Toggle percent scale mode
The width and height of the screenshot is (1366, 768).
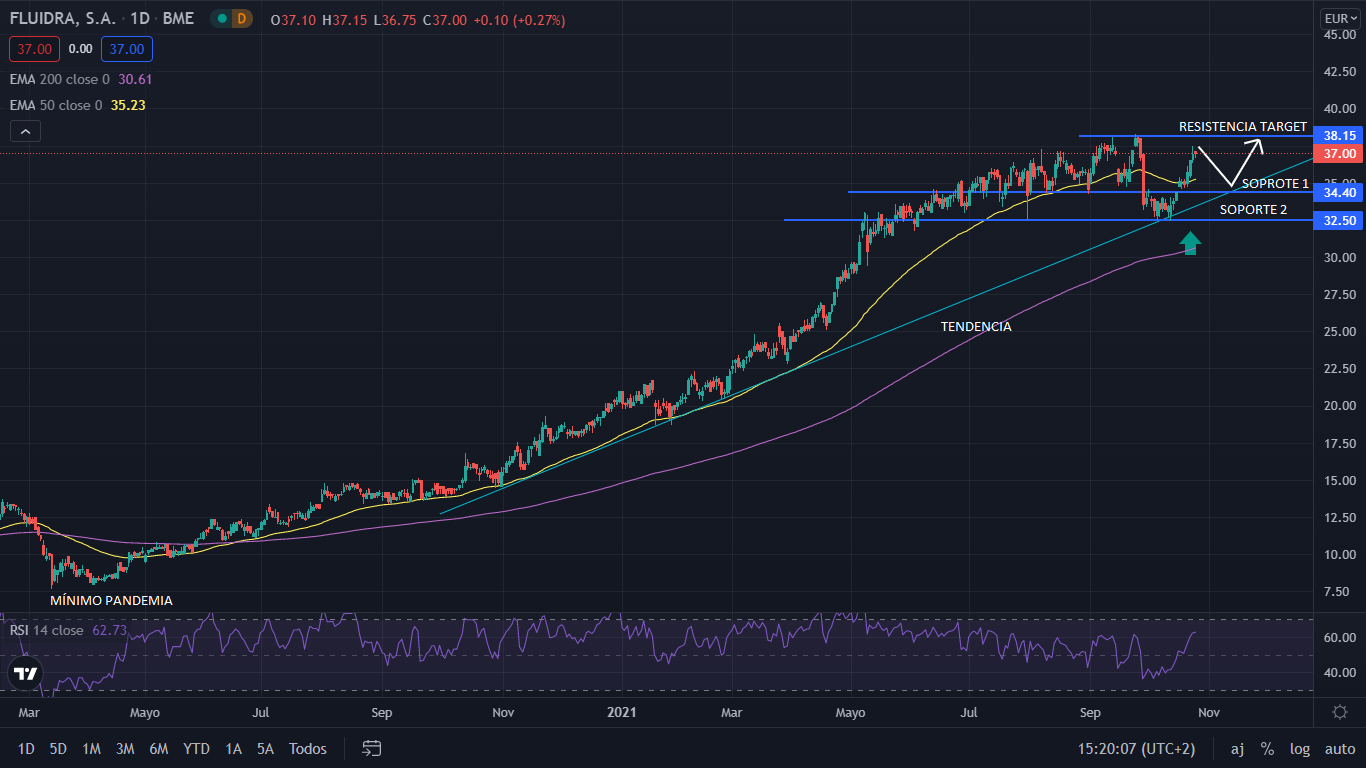click(1267, 748)
